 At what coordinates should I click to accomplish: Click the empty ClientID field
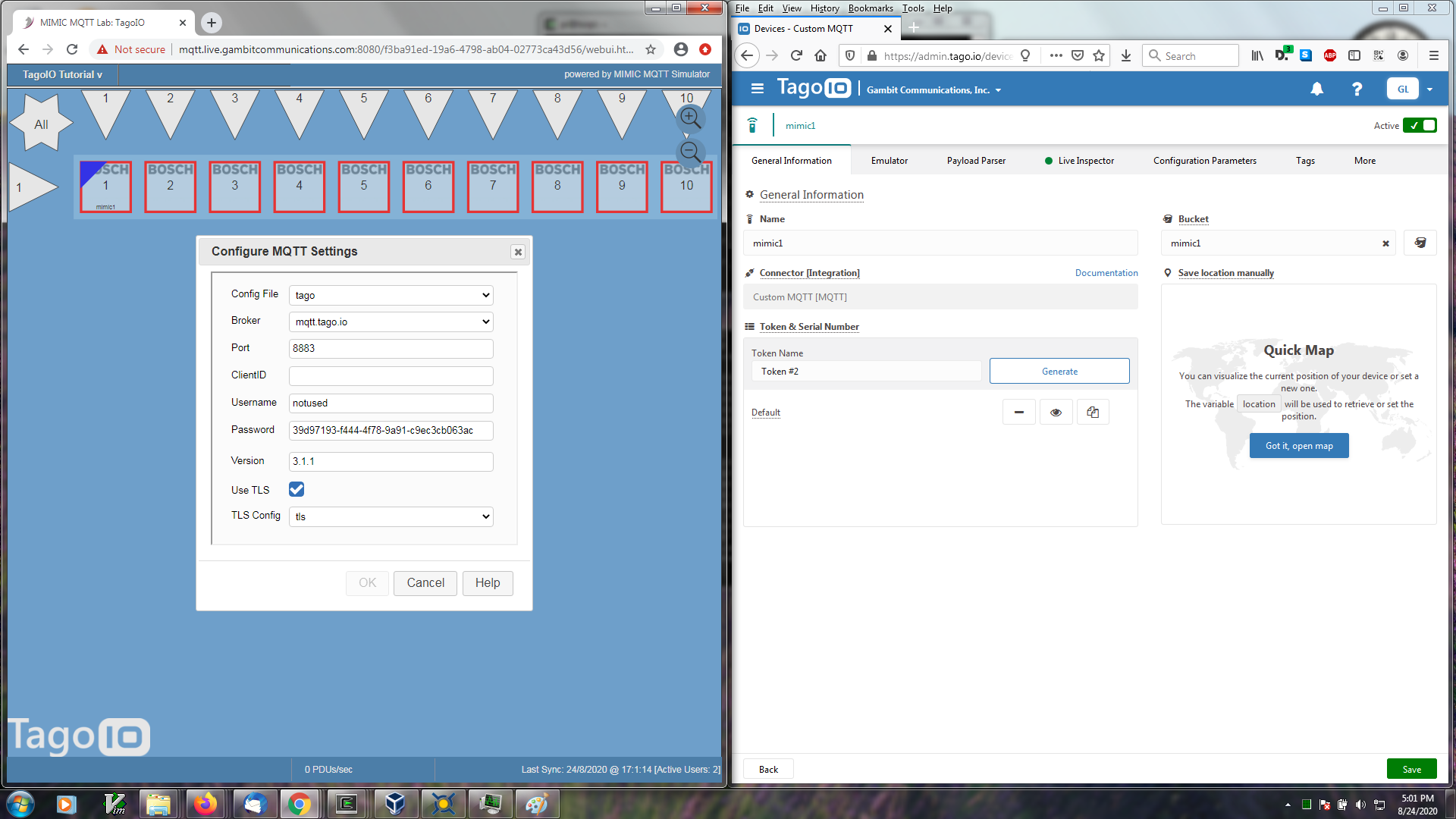click(x=391, y=376)
